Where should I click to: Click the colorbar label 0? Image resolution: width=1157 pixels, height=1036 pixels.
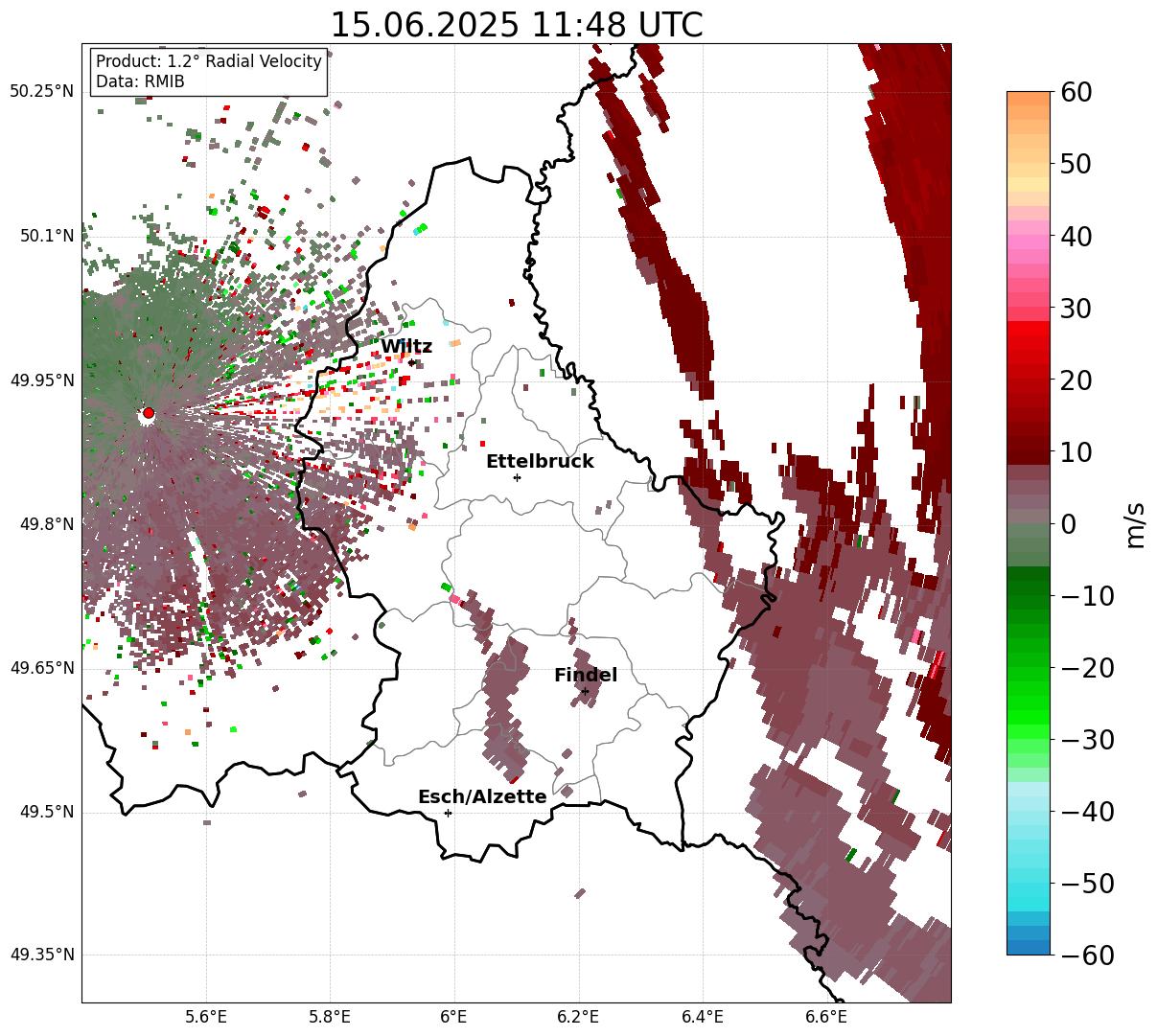pyautogui.click(x=1068, y=523)
